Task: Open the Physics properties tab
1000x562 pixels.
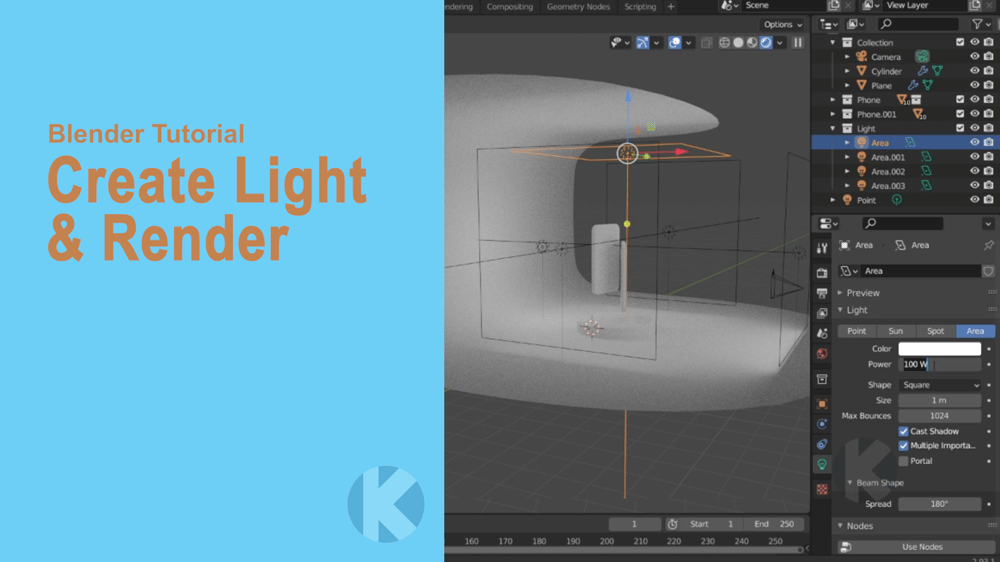Action: 822,424
